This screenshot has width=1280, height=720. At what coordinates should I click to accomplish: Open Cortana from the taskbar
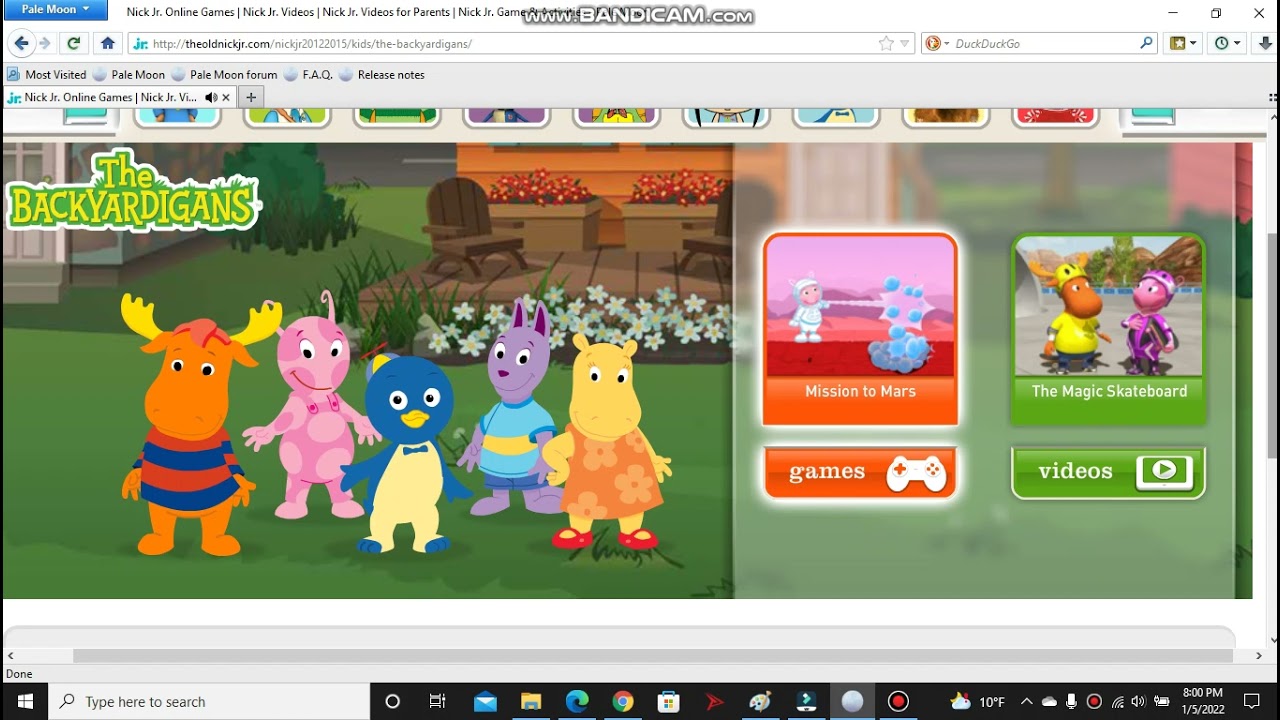[392, 701]
